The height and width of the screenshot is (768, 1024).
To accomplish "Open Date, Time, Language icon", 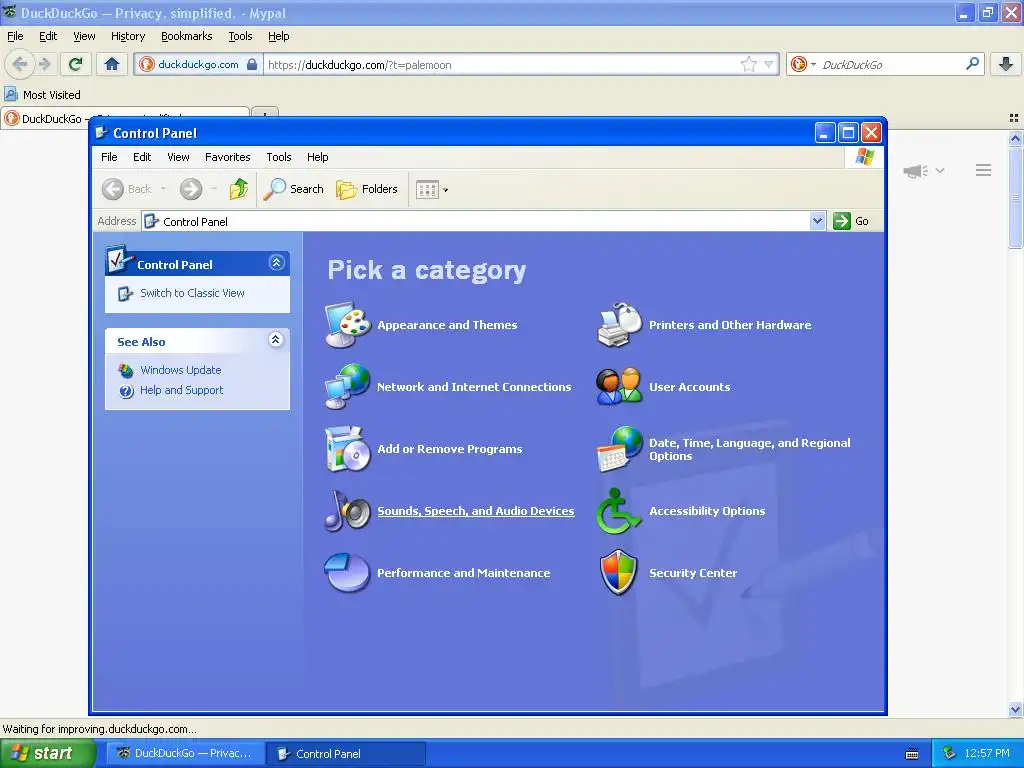I will point(619,449).
